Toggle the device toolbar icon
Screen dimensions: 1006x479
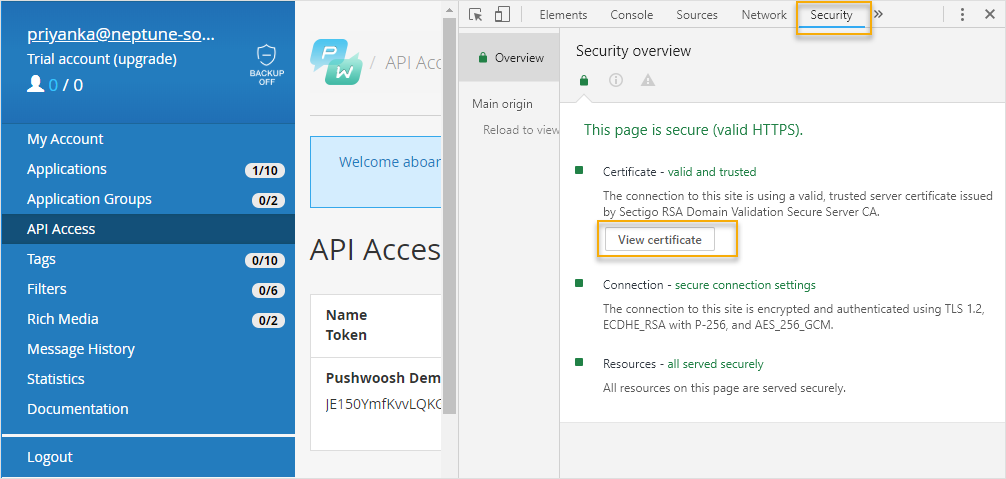tap(502, 15)
